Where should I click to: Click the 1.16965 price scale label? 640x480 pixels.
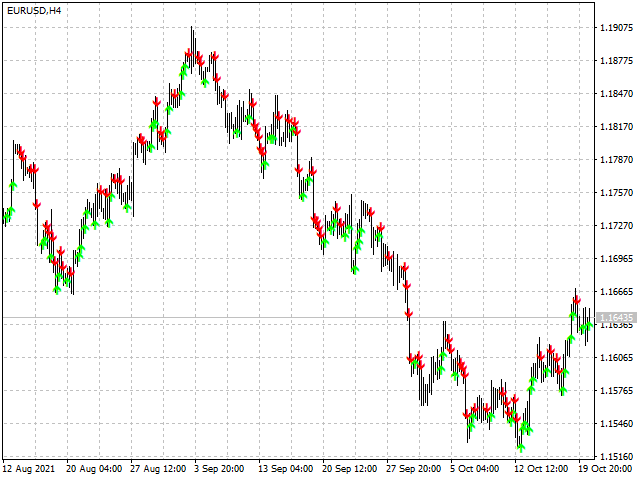click(x=616, y=259)
